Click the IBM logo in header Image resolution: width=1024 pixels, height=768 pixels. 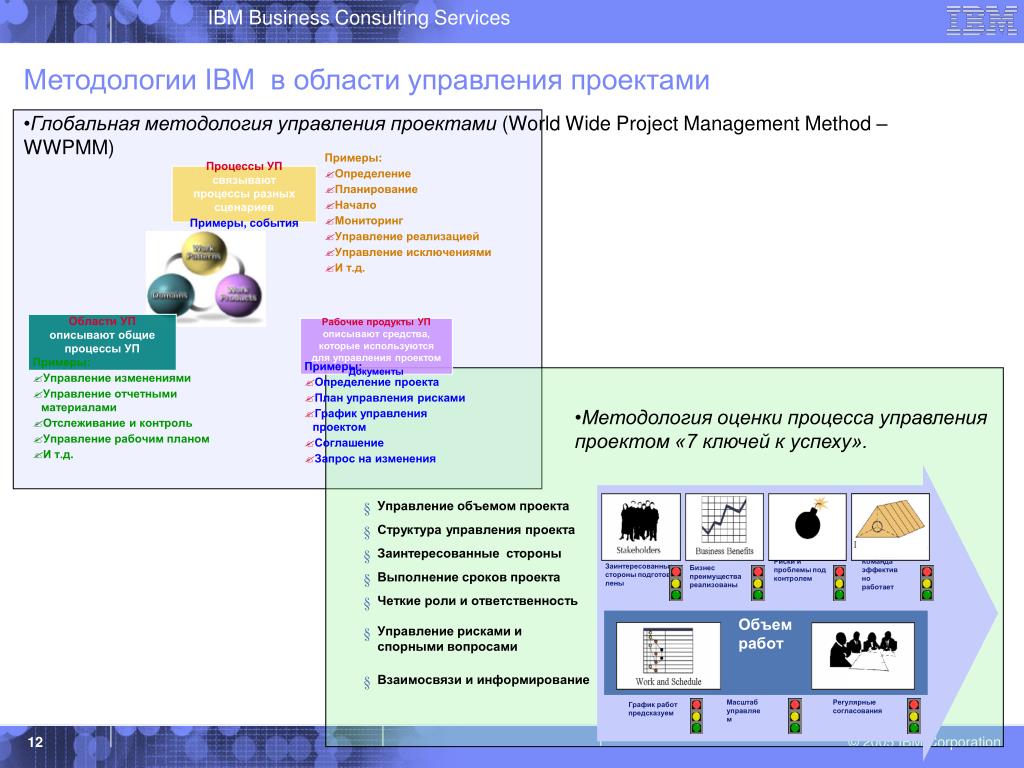point(981,20)
